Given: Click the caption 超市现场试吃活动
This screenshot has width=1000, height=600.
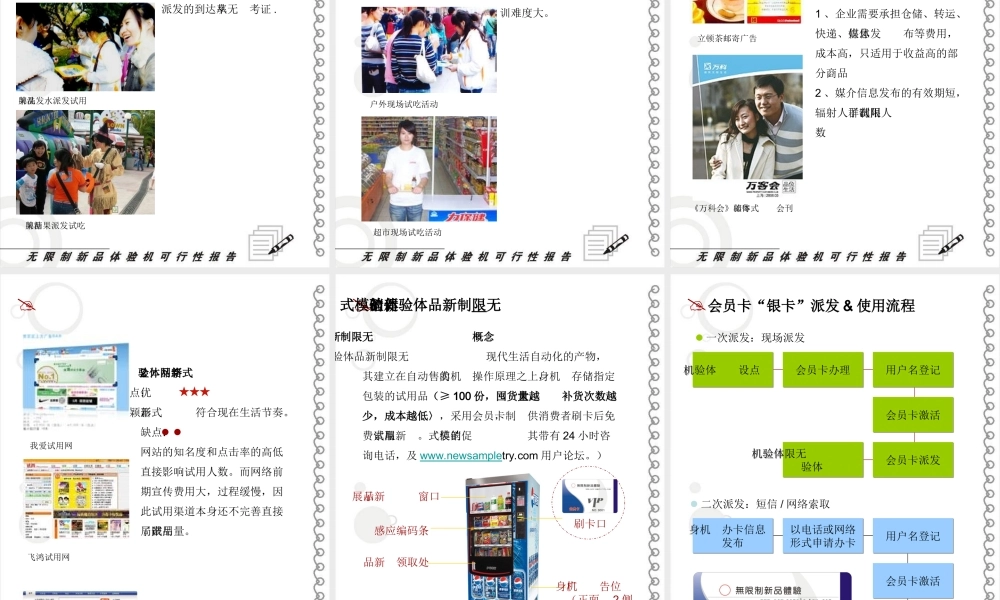Looking at the screenshot, I should 408,232.
